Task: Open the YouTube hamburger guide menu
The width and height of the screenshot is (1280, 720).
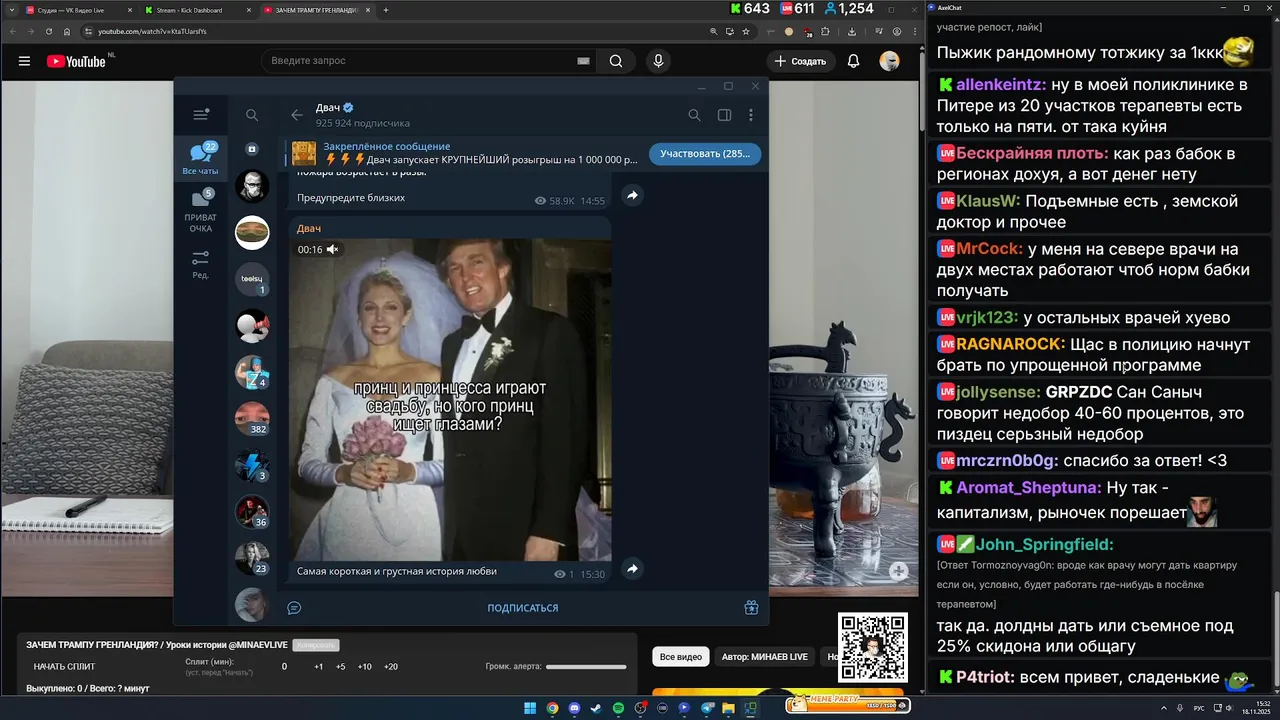Action: click(24, 61)
